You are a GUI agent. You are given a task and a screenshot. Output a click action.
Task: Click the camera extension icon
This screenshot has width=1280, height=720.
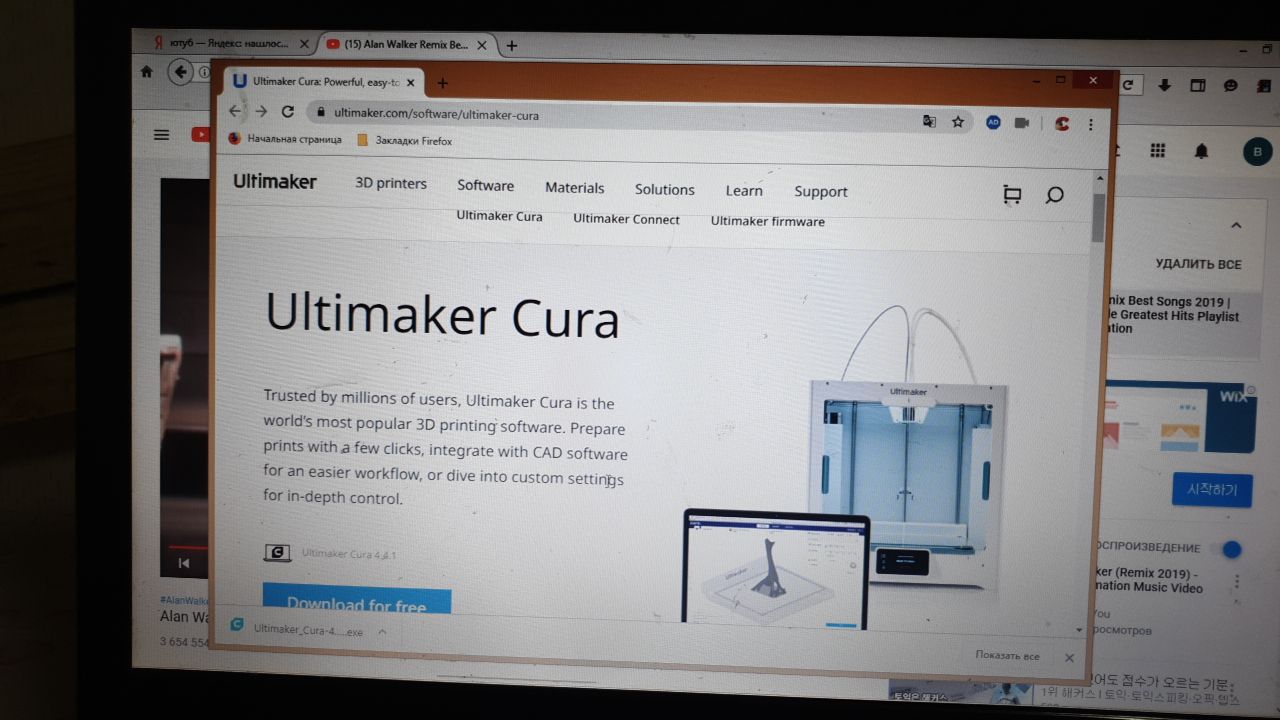point(1022,123)
